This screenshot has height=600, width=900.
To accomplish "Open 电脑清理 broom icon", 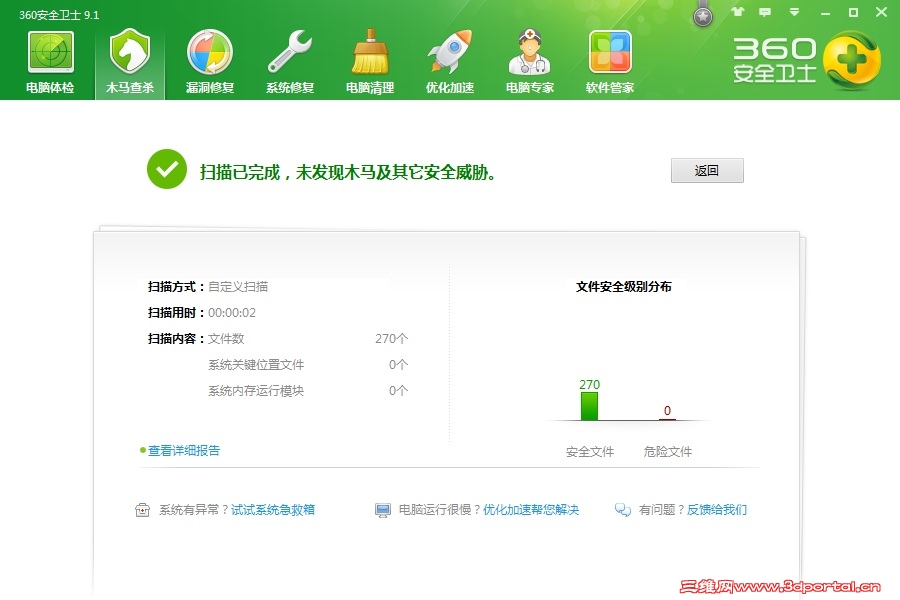I will (x=370, y=52).
